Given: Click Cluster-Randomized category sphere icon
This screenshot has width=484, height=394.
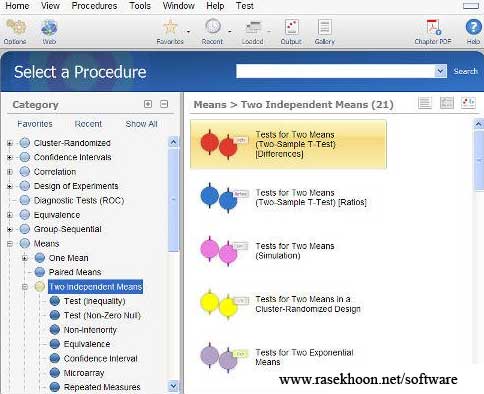Looking at the screenshot, I should [25, 143].
